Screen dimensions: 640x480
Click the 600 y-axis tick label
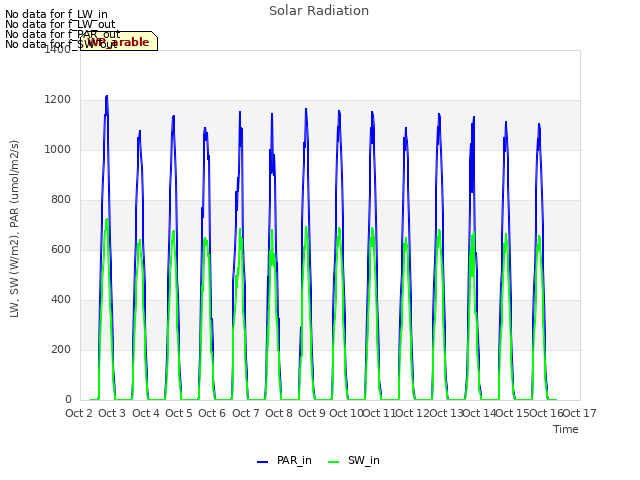point(61,250)
